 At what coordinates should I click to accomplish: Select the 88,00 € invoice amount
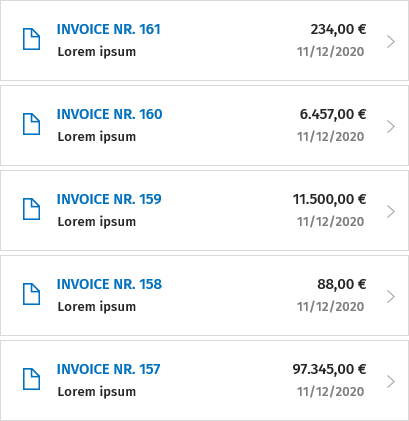(x=342, y=285)
